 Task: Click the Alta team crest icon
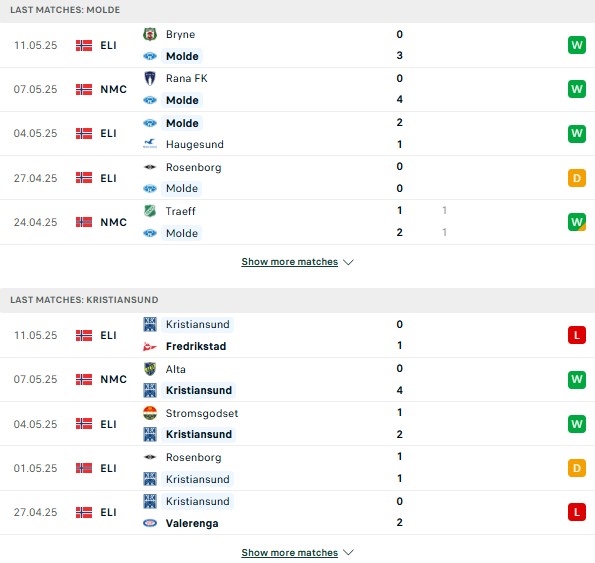150,369
